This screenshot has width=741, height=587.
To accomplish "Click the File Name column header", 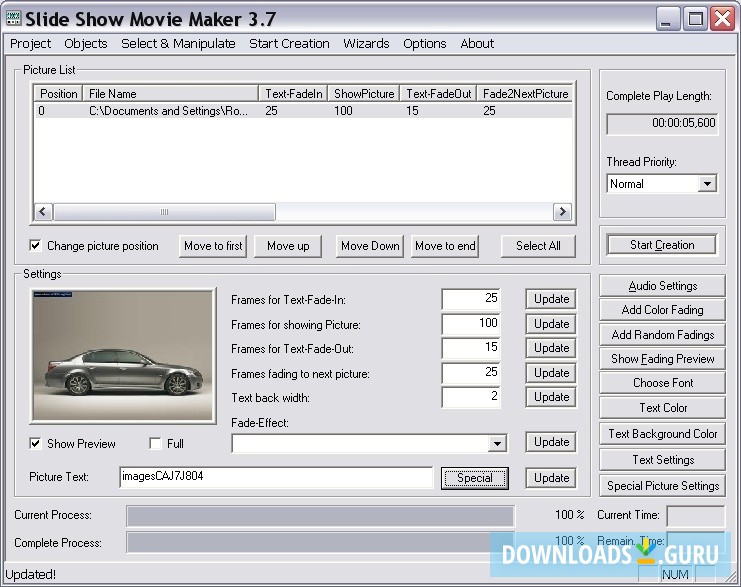I will coord(171,94).
